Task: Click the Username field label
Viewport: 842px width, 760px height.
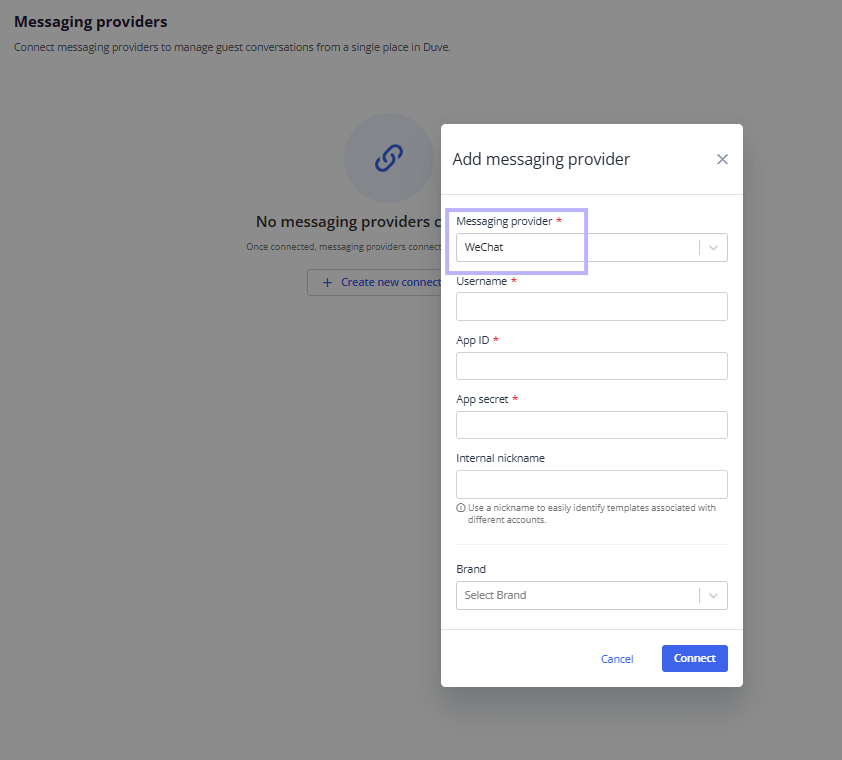Action: 481,281
